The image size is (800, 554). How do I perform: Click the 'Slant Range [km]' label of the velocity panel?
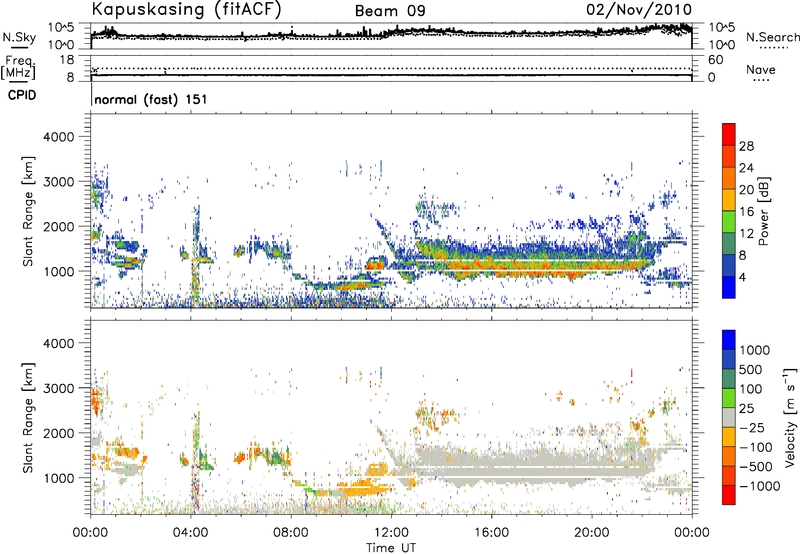pyautogui.click(x=28, y=417)
